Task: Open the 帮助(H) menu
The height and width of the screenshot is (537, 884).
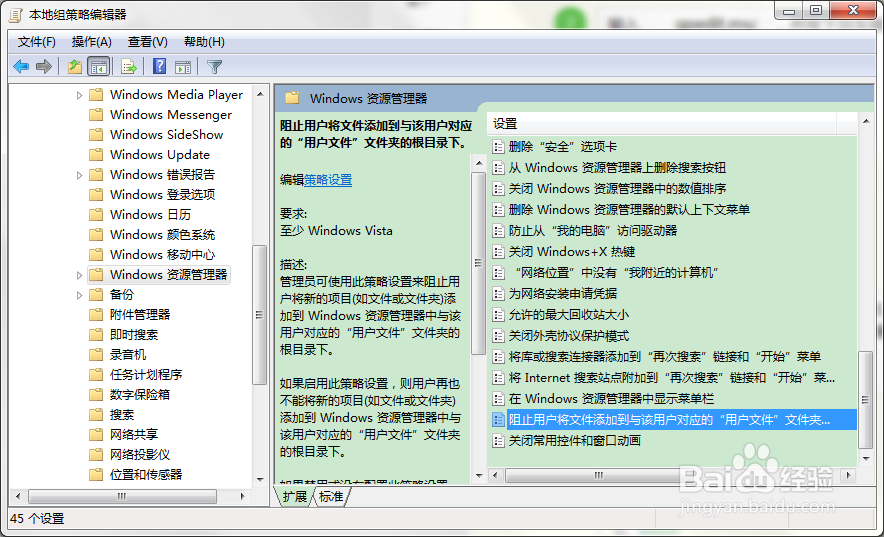Action: [x=204, y=42]
